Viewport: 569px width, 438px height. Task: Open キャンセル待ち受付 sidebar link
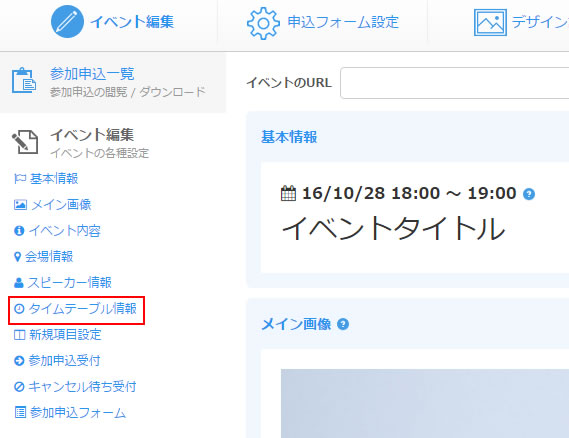75,386
